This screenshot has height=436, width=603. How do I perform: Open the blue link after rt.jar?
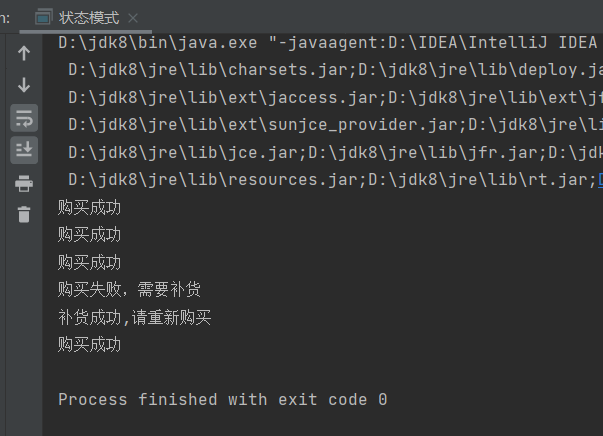pyautogui.click(x=600, y=180)
